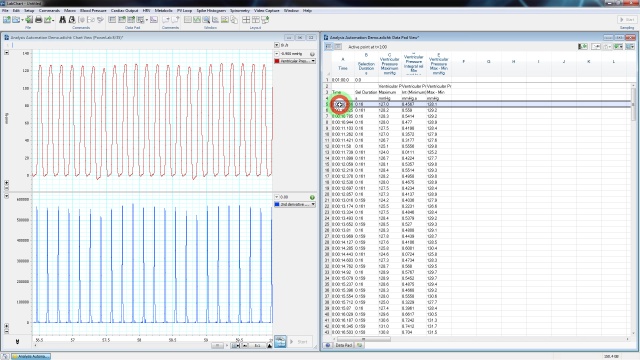Click the Comments window icon
Screen dimensions: 640x360
pyautogui.click(x=175, y=20)
